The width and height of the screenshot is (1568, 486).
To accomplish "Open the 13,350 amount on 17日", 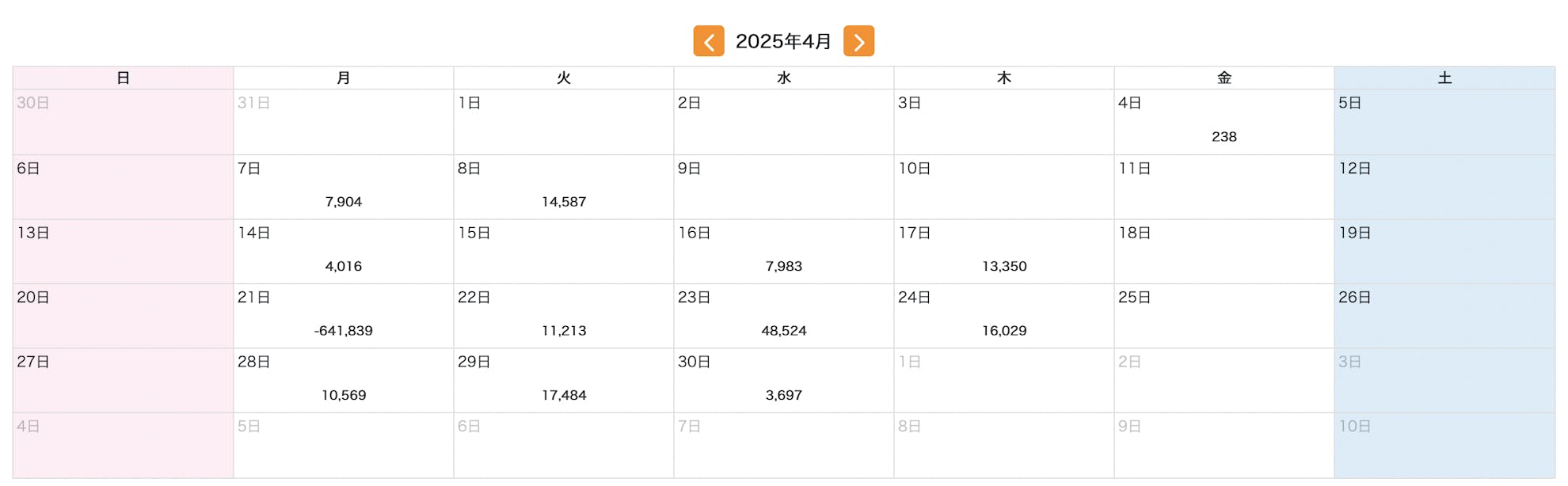I will 1004,267.
